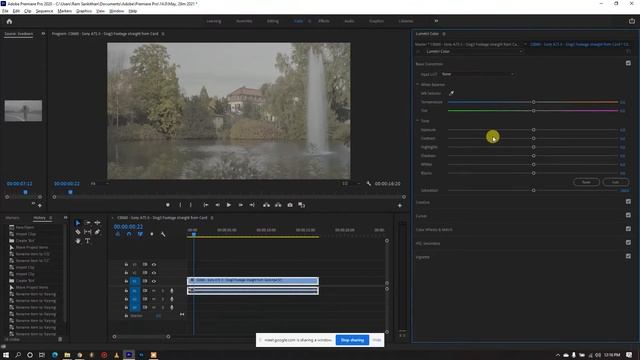Click Stop sharing button

click(352, 340)
